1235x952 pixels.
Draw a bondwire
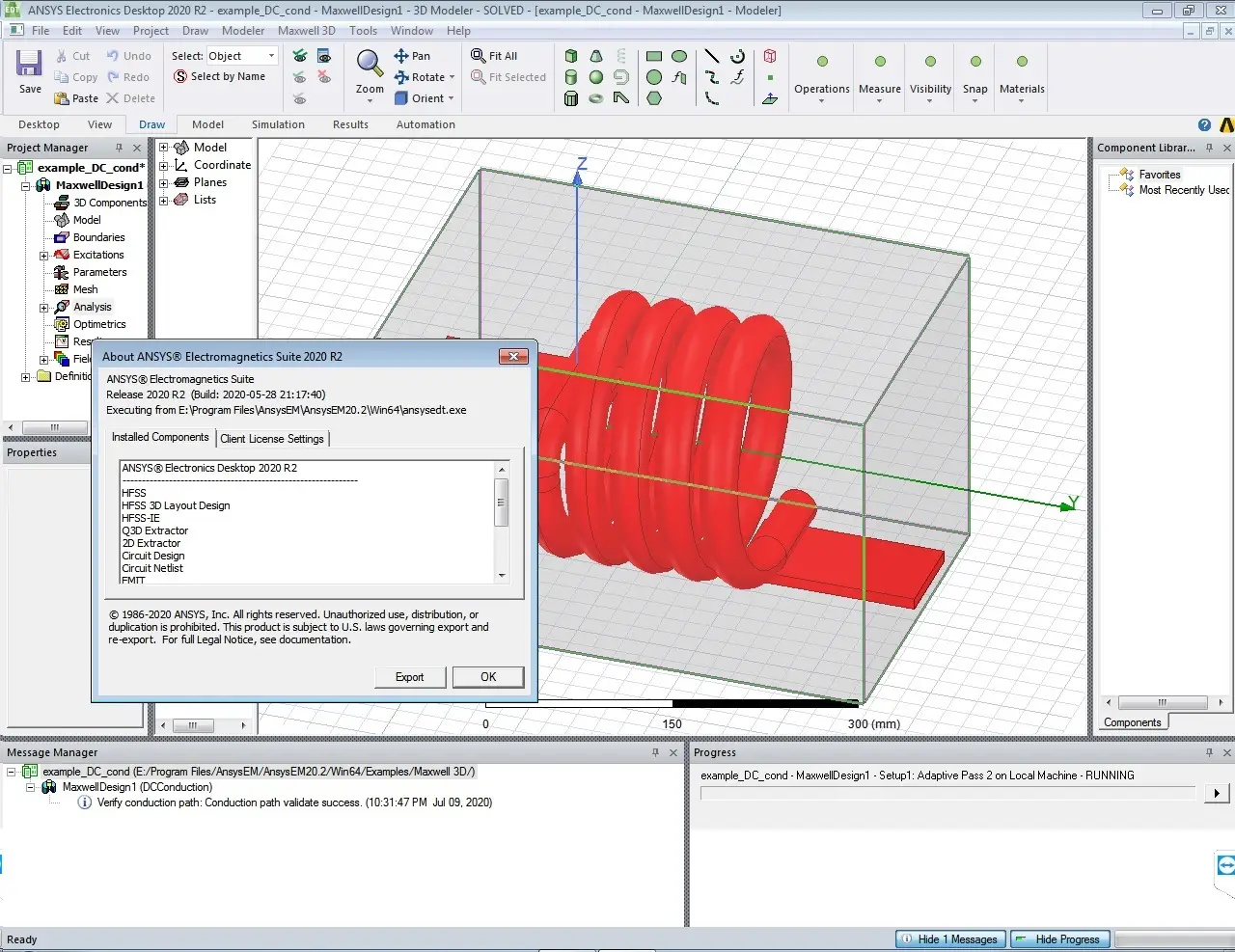coord(621,98)
